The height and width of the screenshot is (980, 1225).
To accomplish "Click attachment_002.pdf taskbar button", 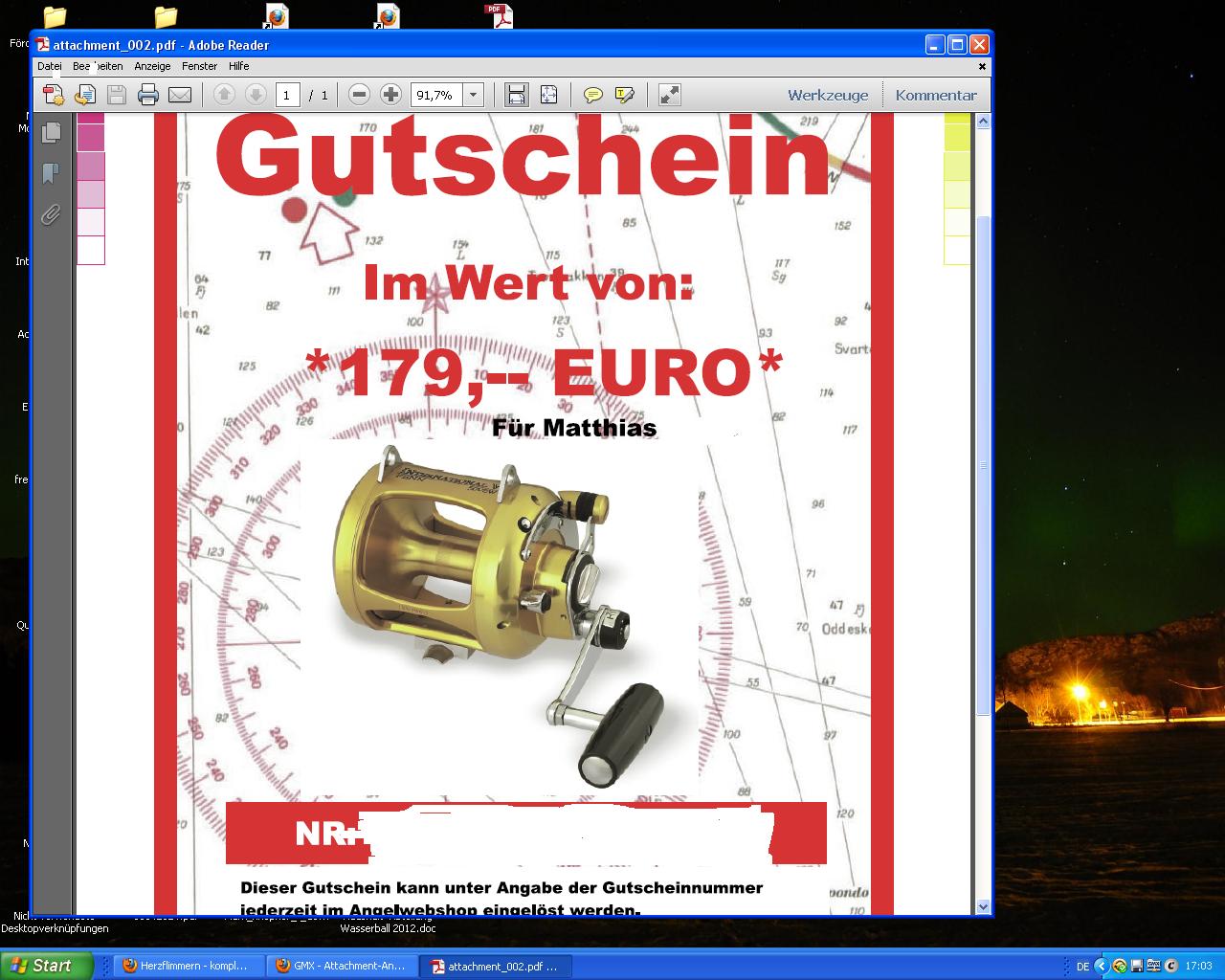I will 497,966.
